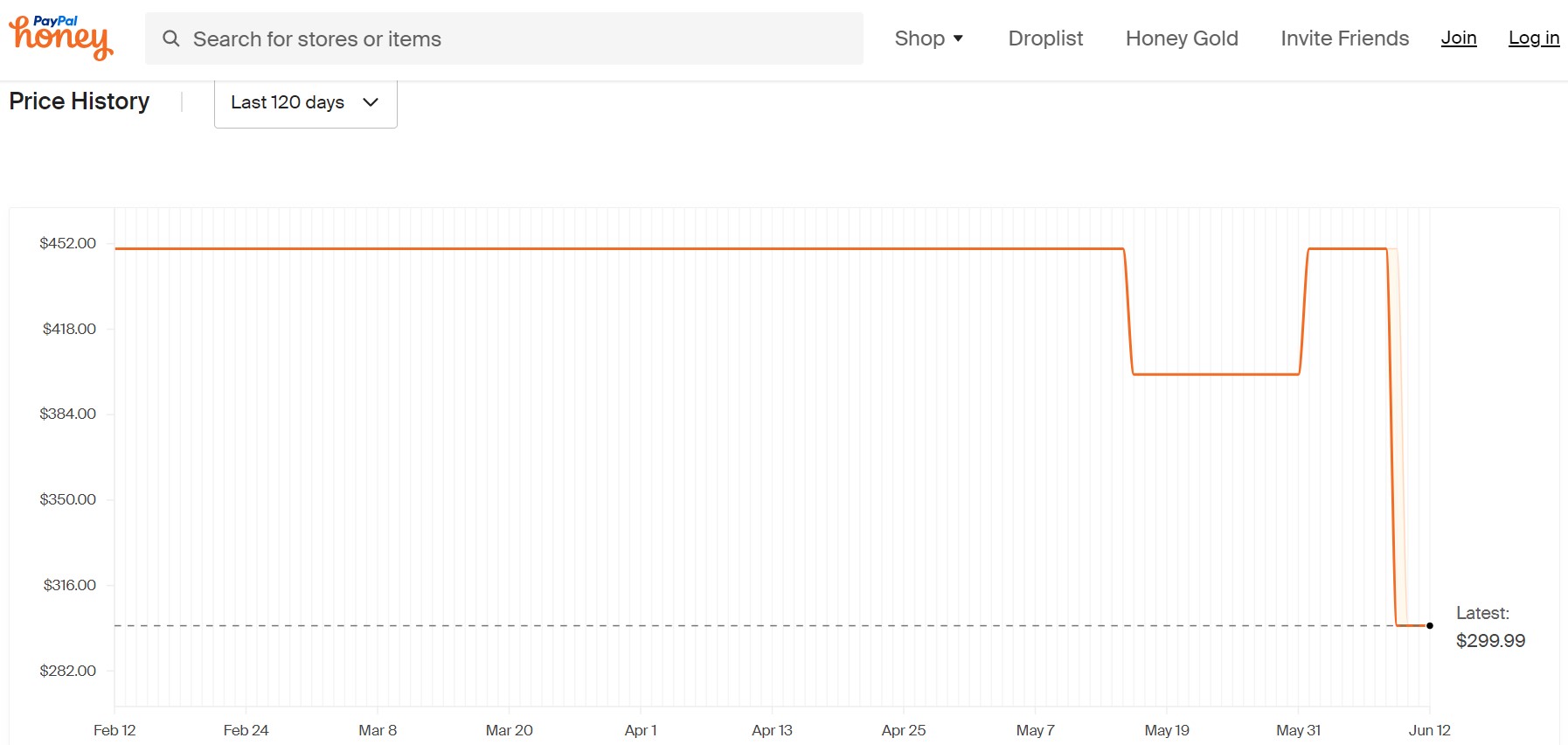Click the $350.00 price axis label
This screenshot has width=1568, height=745.
[68, 499]
